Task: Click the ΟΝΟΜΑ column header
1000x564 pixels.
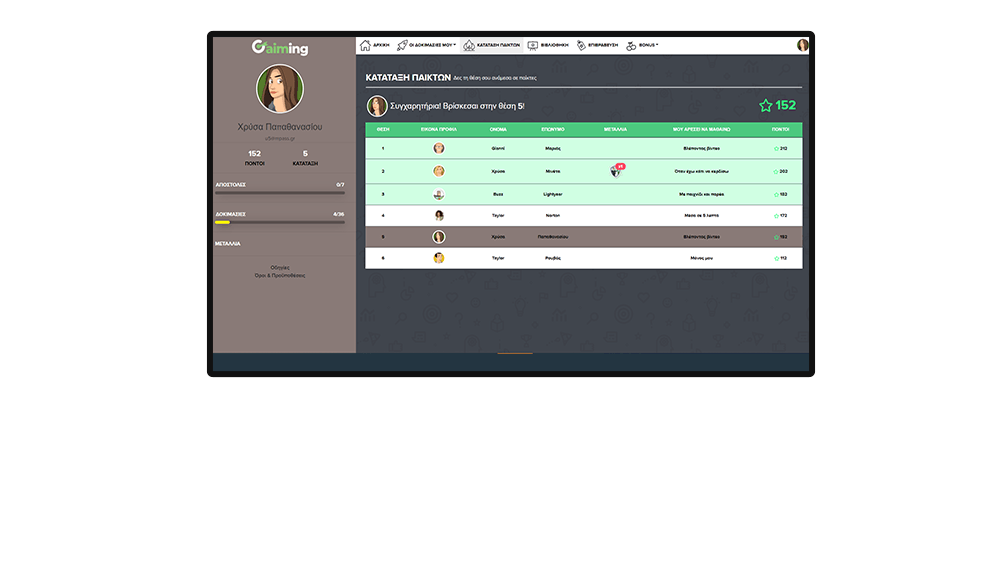Action: 498,130
